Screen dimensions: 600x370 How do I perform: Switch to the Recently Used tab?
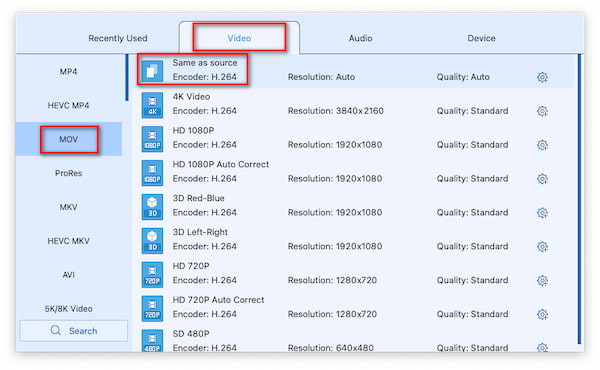(117, 38)
